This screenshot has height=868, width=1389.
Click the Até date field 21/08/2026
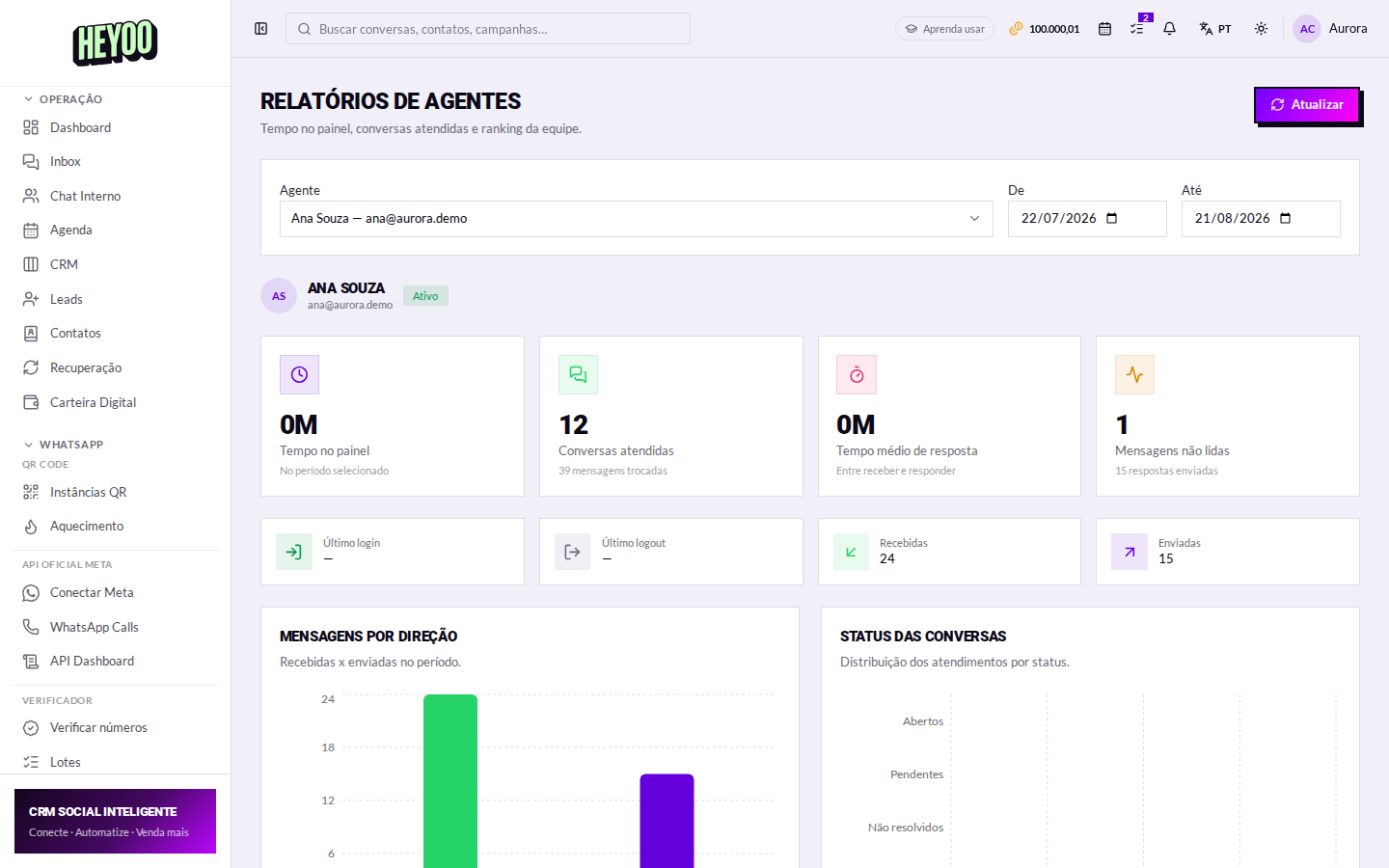pos(1261,219)
